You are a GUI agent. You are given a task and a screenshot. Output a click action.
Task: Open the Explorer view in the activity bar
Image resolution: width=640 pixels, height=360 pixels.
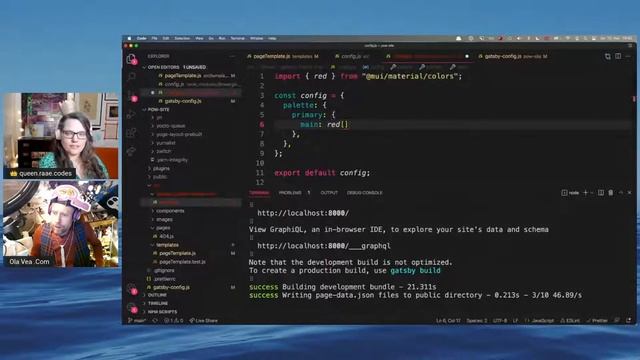(131, 59)
